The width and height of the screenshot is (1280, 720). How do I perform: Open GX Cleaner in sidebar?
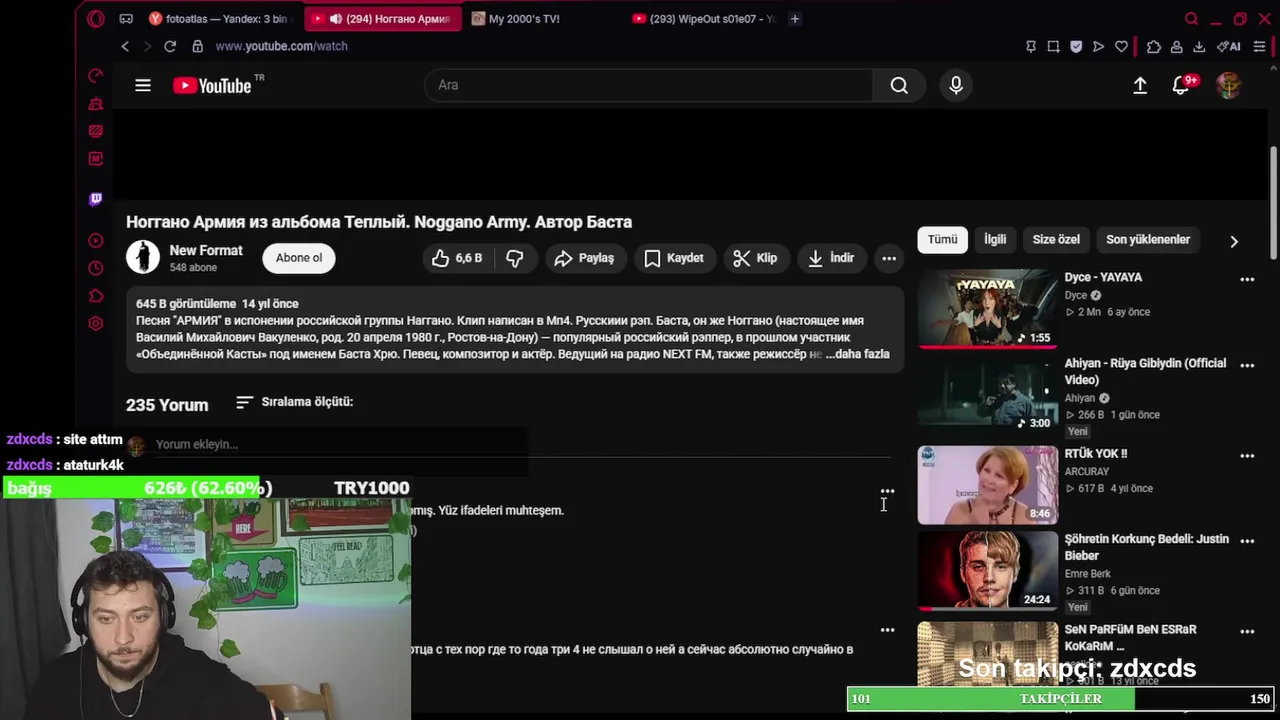click(96, 104)
